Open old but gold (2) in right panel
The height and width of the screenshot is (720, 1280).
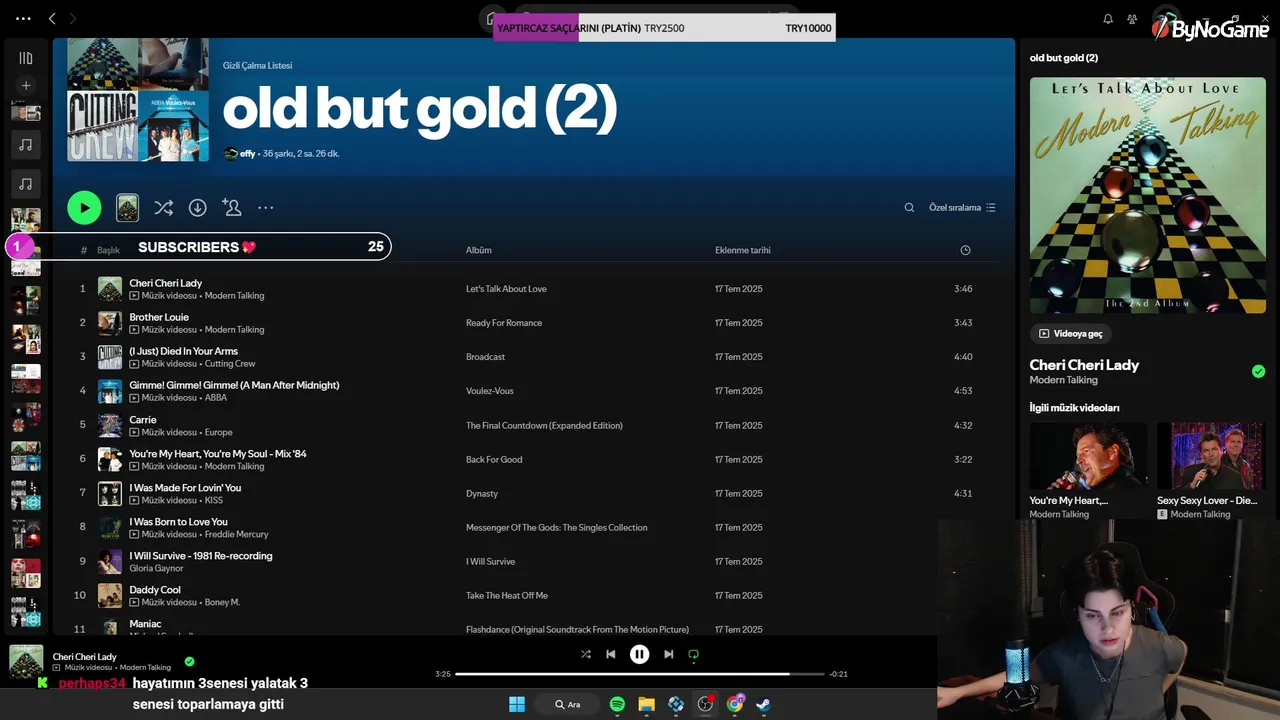(1064, 58)
